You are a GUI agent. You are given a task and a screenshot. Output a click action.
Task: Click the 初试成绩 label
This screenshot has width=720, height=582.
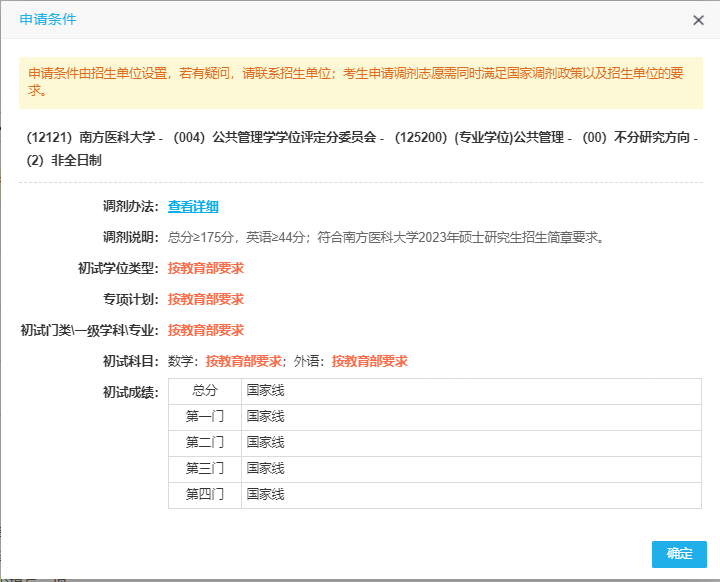[130, 393]
